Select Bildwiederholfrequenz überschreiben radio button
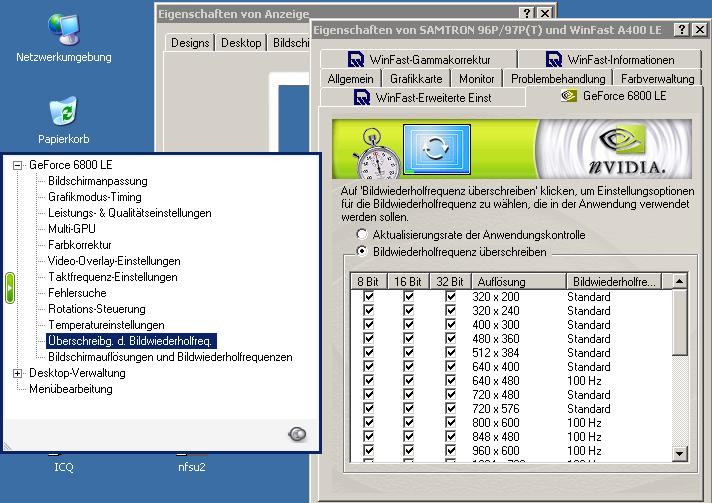 [x=362, y=251]
